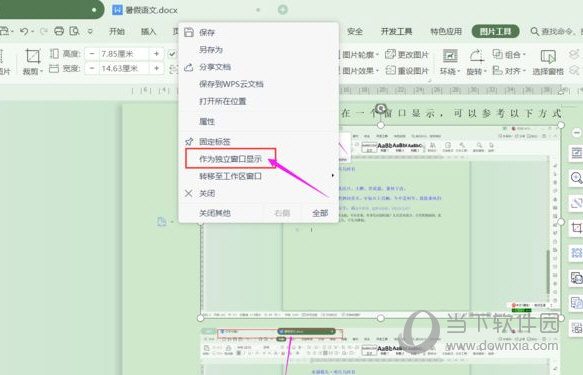Click 重设图片 button
The image size is (583, 375).
(407, 70)
